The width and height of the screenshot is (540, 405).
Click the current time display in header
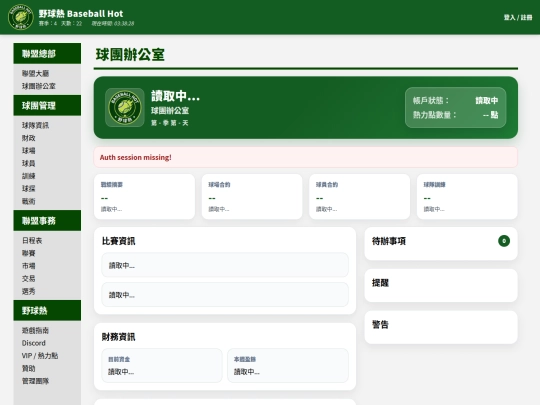(113, 23)
